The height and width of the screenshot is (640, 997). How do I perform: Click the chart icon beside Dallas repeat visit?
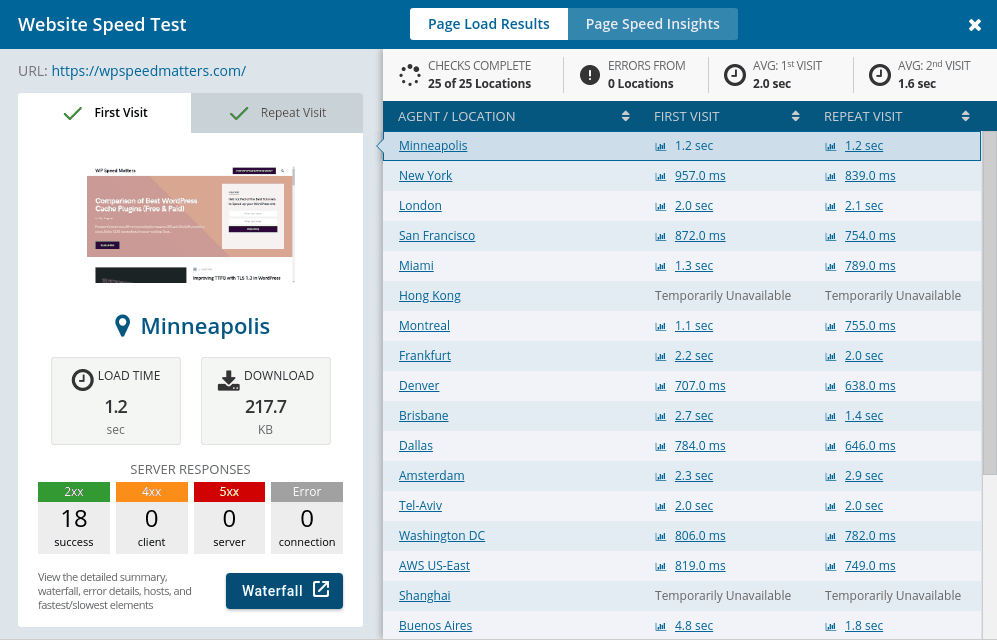830,446
